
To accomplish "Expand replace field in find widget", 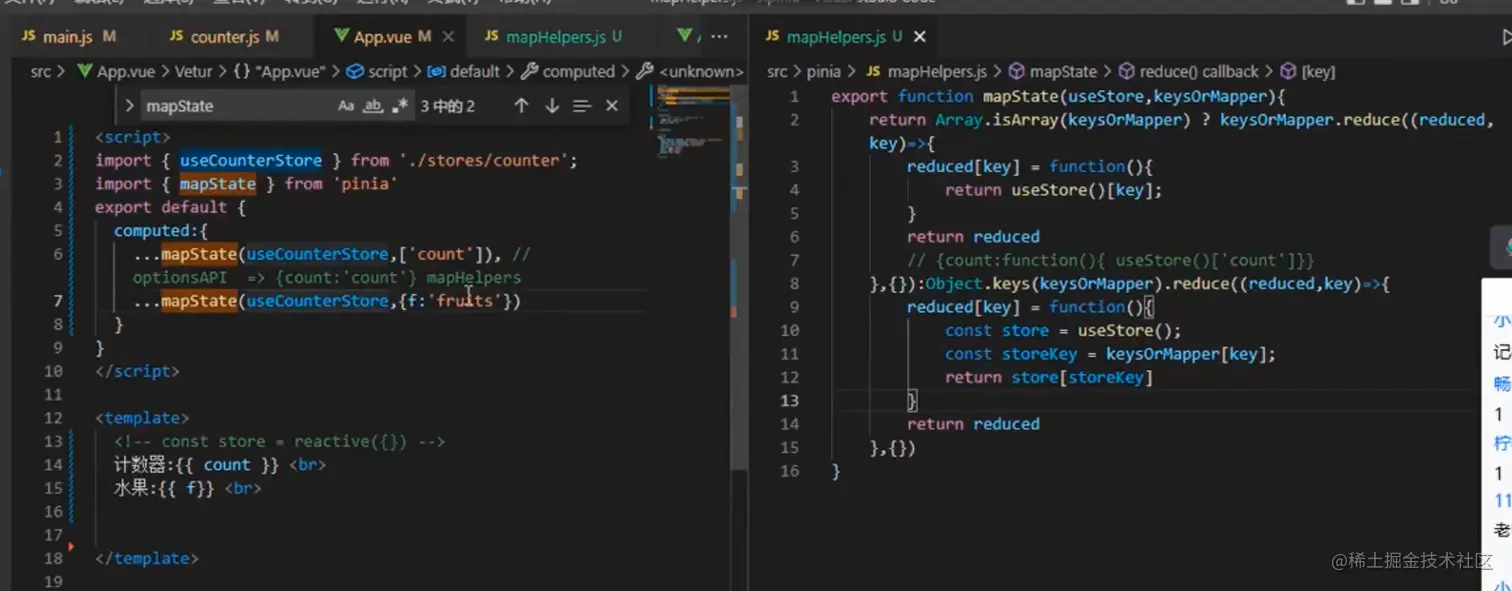I will coord(129,106).
